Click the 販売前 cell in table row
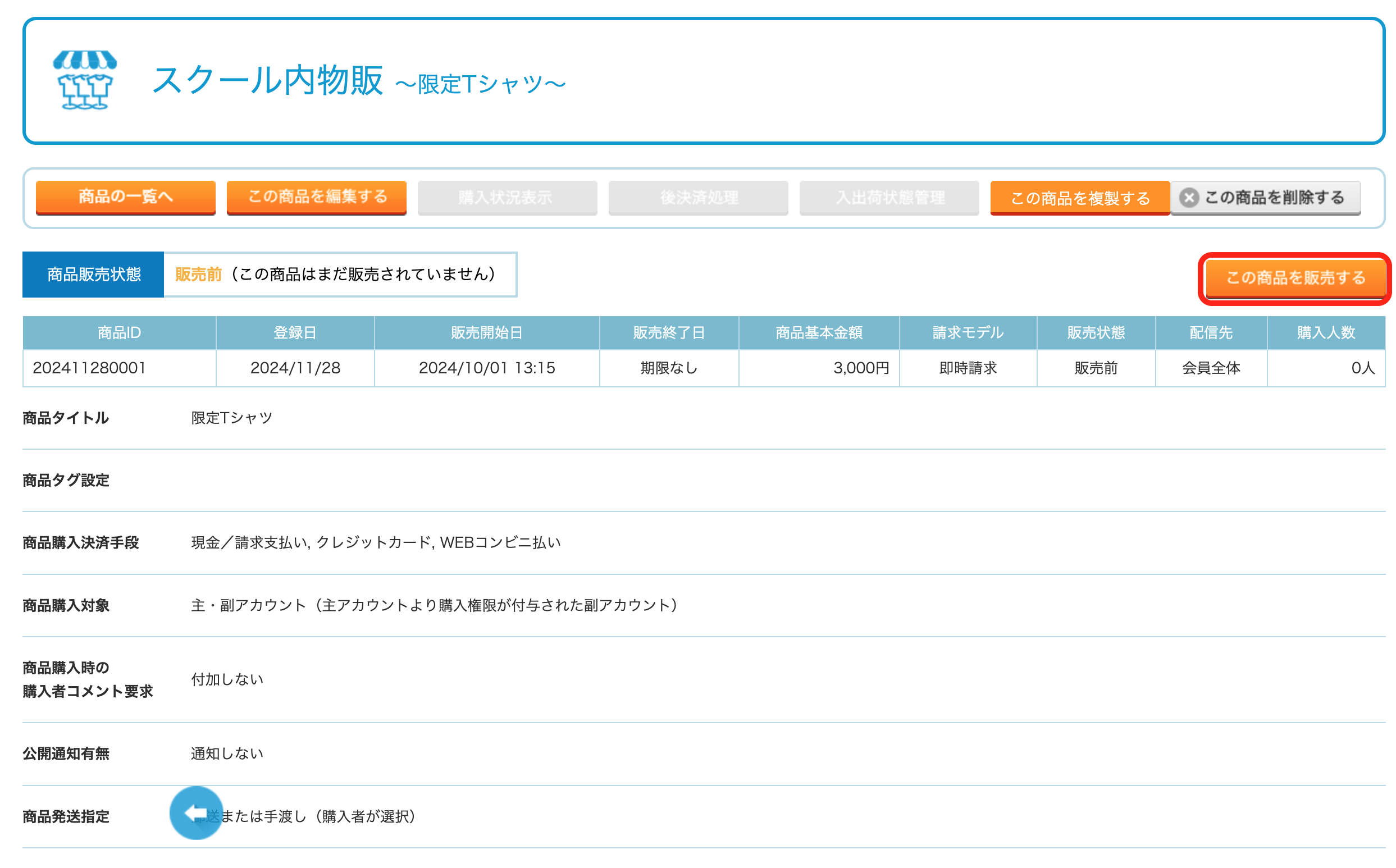1396x868 pixels. (x=1096, y=368)
